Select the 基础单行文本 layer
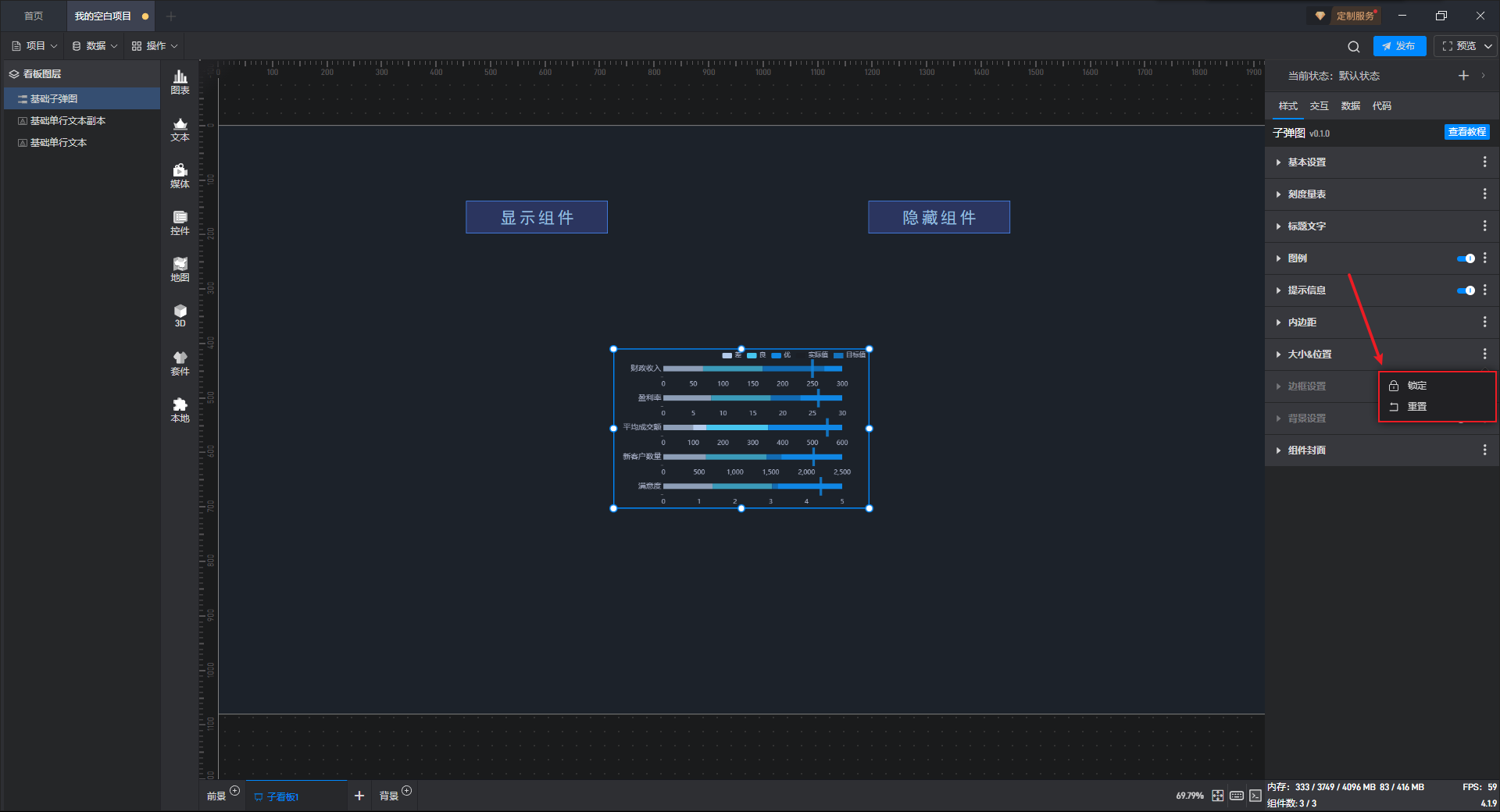 [x=82, y=142]
